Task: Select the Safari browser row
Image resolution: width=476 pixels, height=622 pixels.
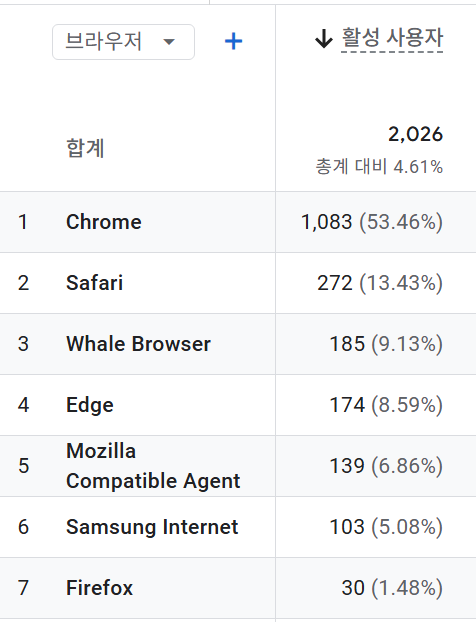Action: coord(238,283)
